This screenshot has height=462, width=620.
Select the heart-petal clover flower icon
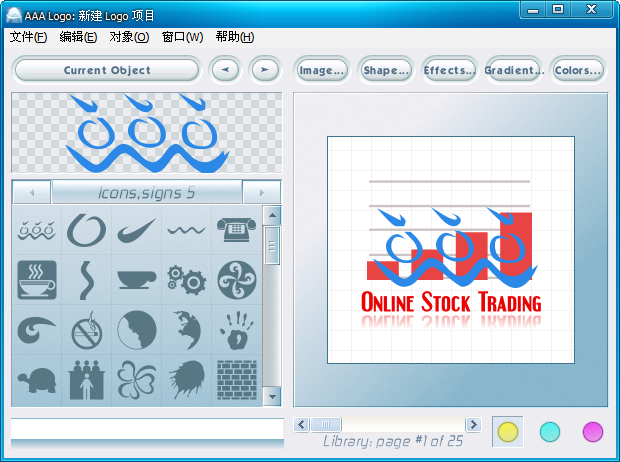pos(137,380)
